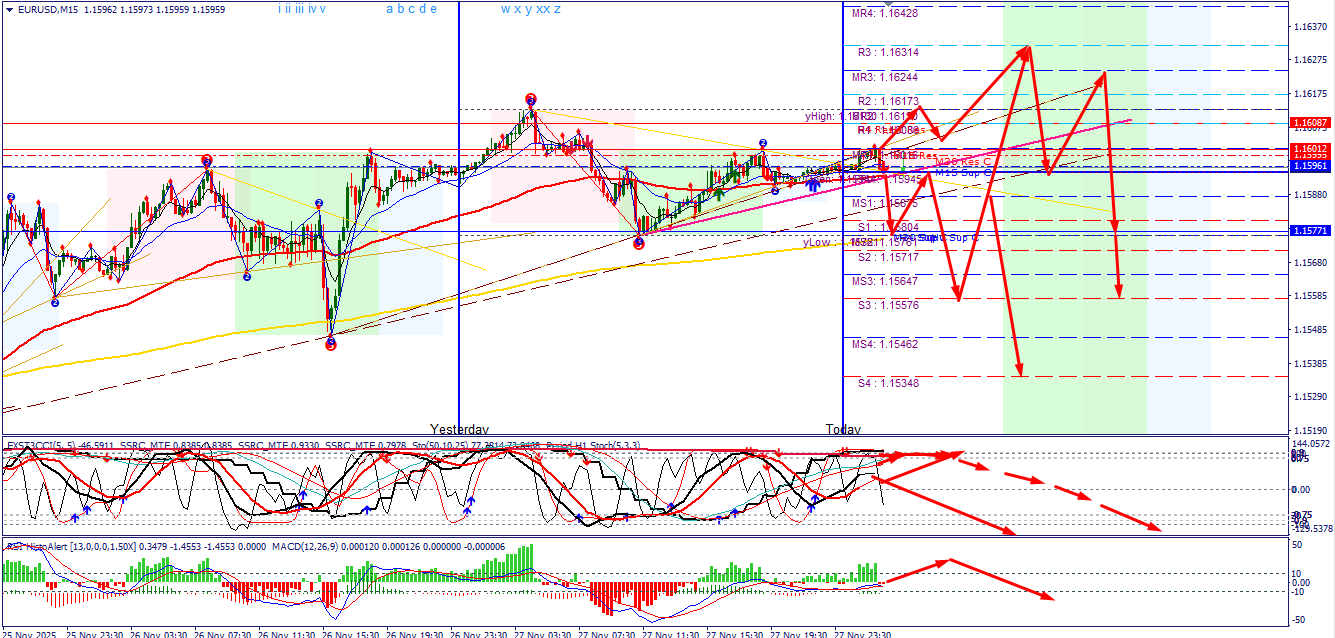This screenshot has width=1335, height=638.
Task: Click 1.15290 on the price scale
Action: point(1310,398)
